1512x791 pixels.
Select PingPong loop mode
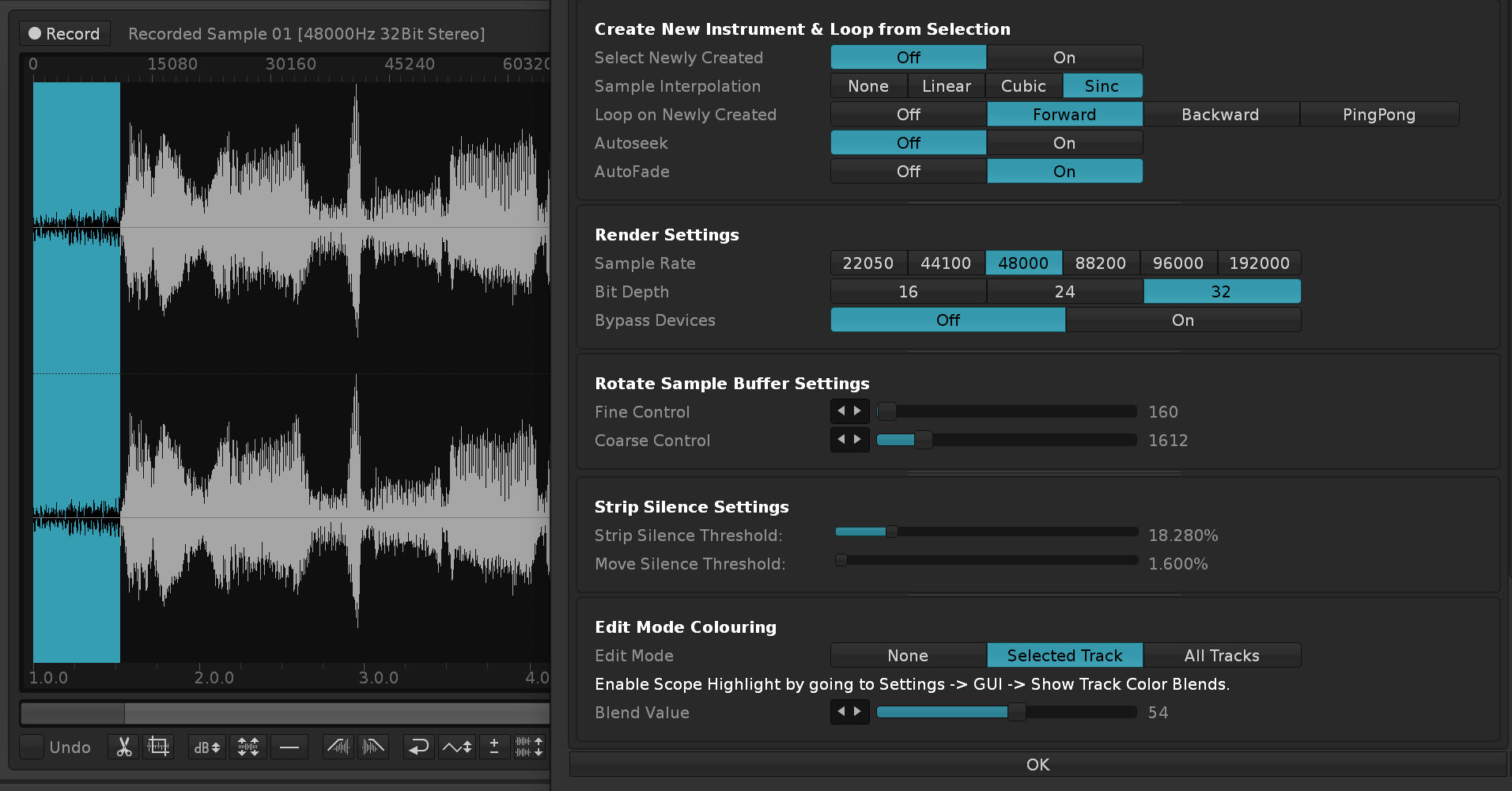point(1378,115)
